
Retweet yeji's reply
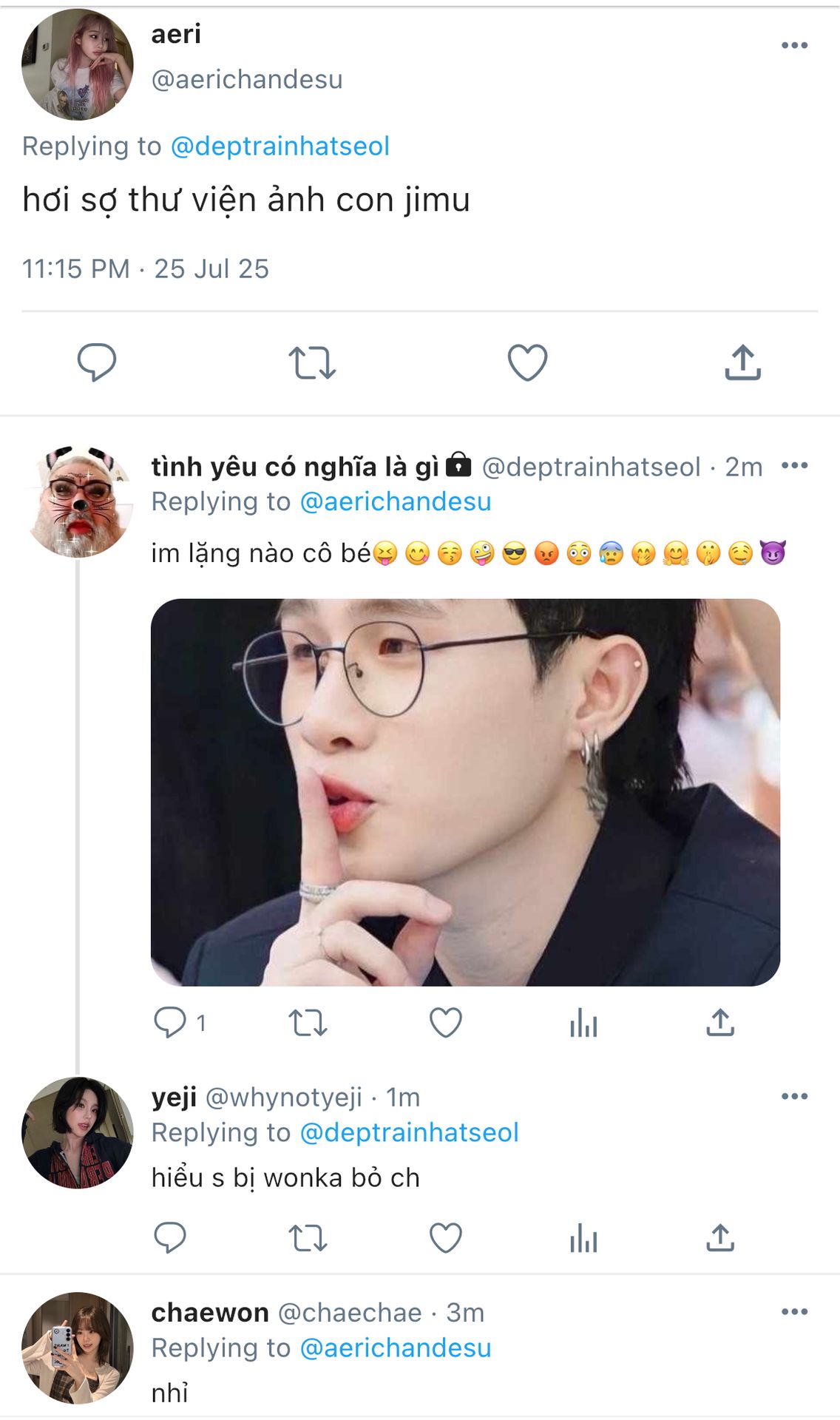pyautogui.click(x=308, y=1238)
